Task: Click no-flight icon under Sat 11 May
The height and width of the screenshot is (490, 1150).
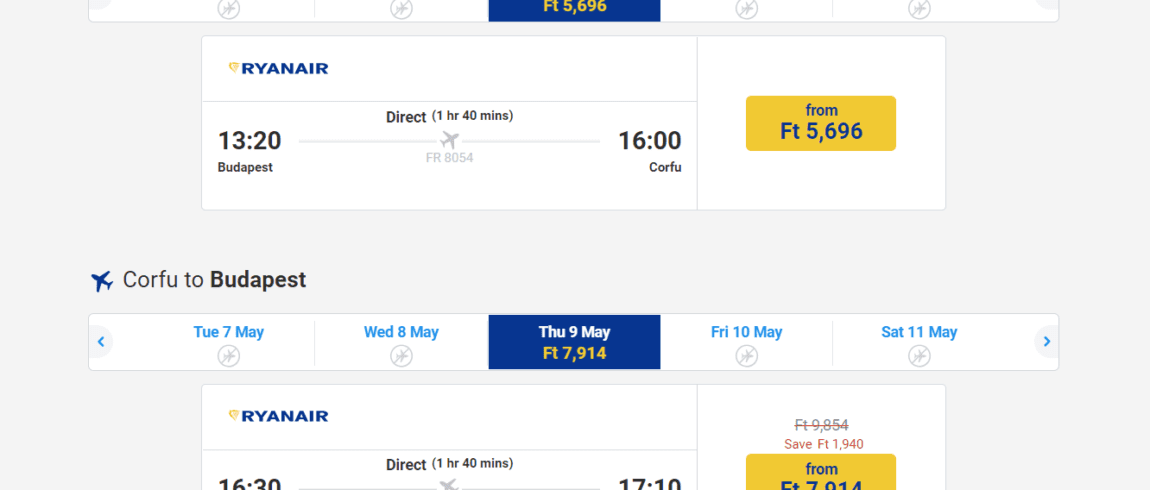Action: (x=919, y=356)
